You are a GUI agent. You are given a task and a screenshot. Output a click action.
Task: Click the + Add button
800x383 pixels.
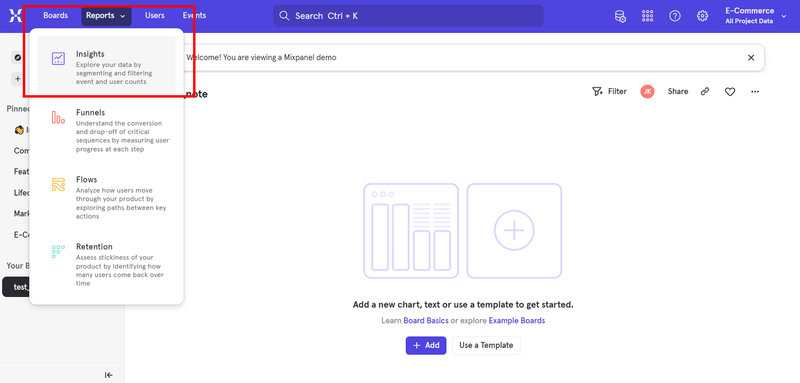click(x=426, y=345)
